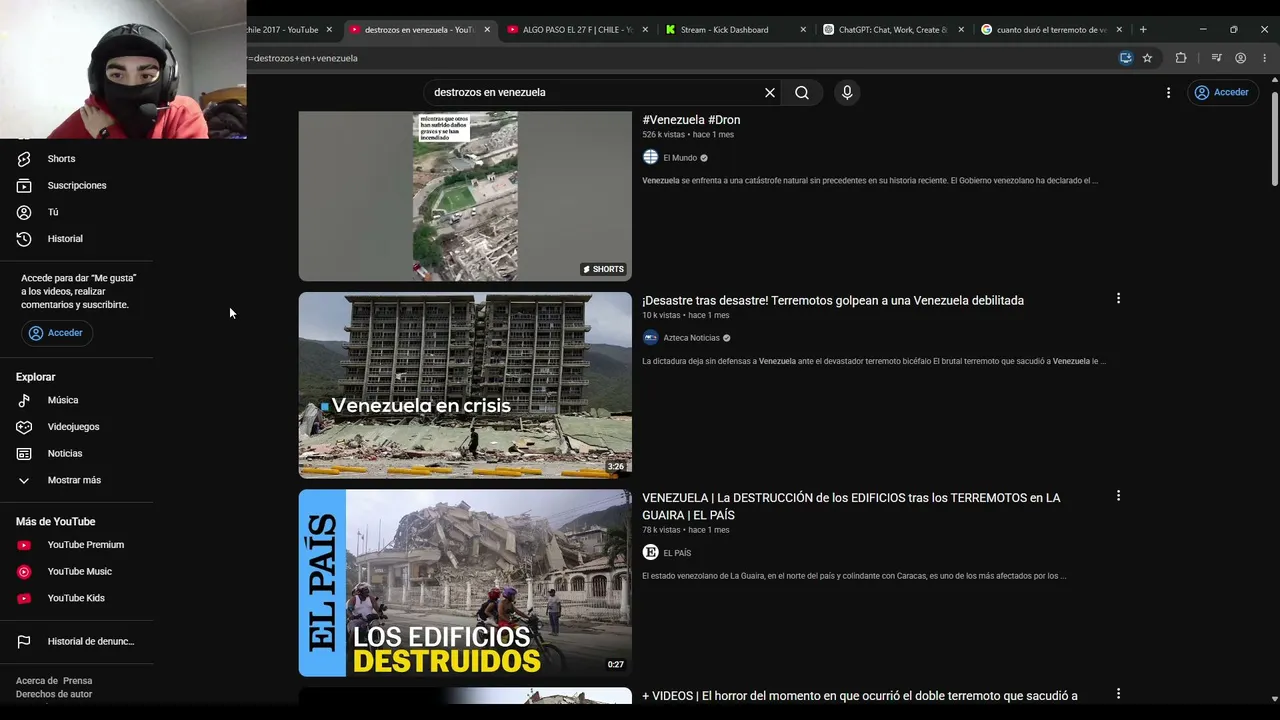Screen dimensions: 1280x720
Task: Switch to the ChatGPT tab
Action: coord(894,30)
